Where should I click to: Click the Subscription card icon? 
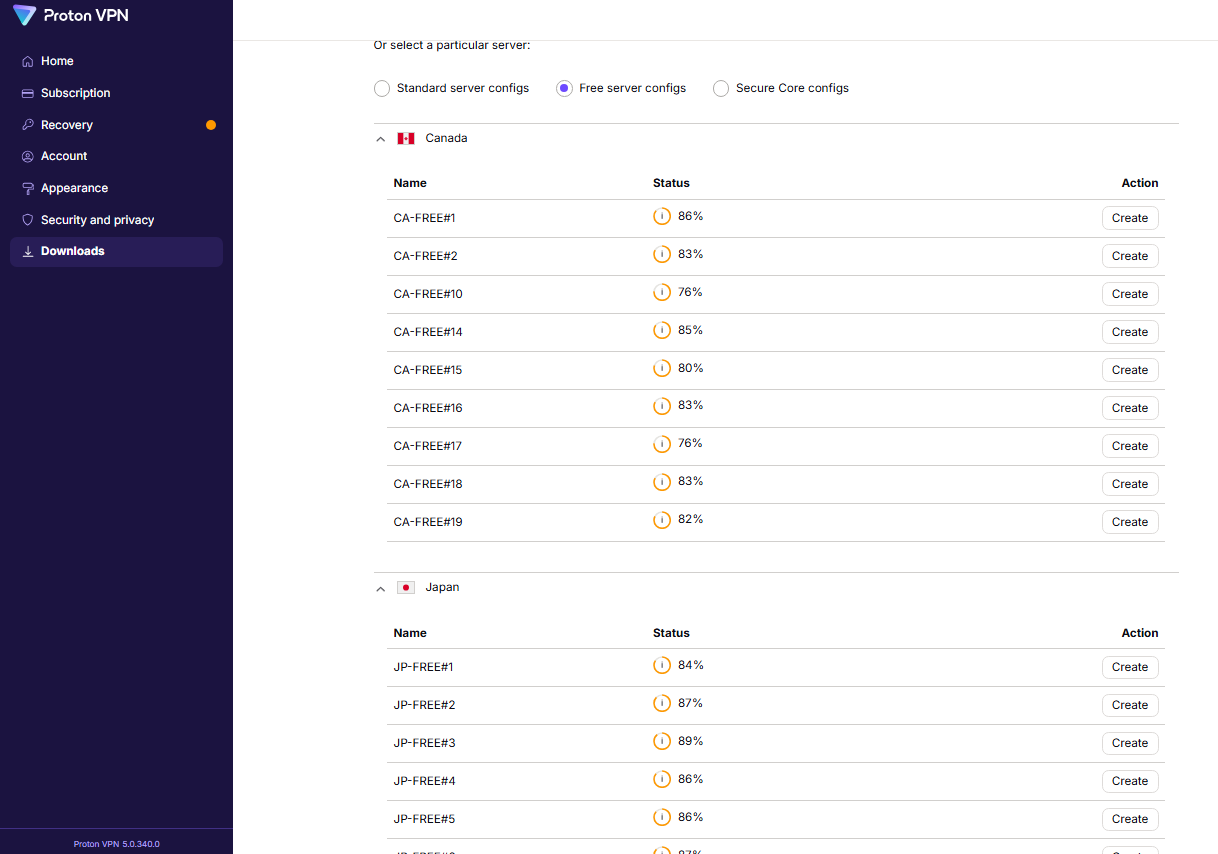point(27,93)
